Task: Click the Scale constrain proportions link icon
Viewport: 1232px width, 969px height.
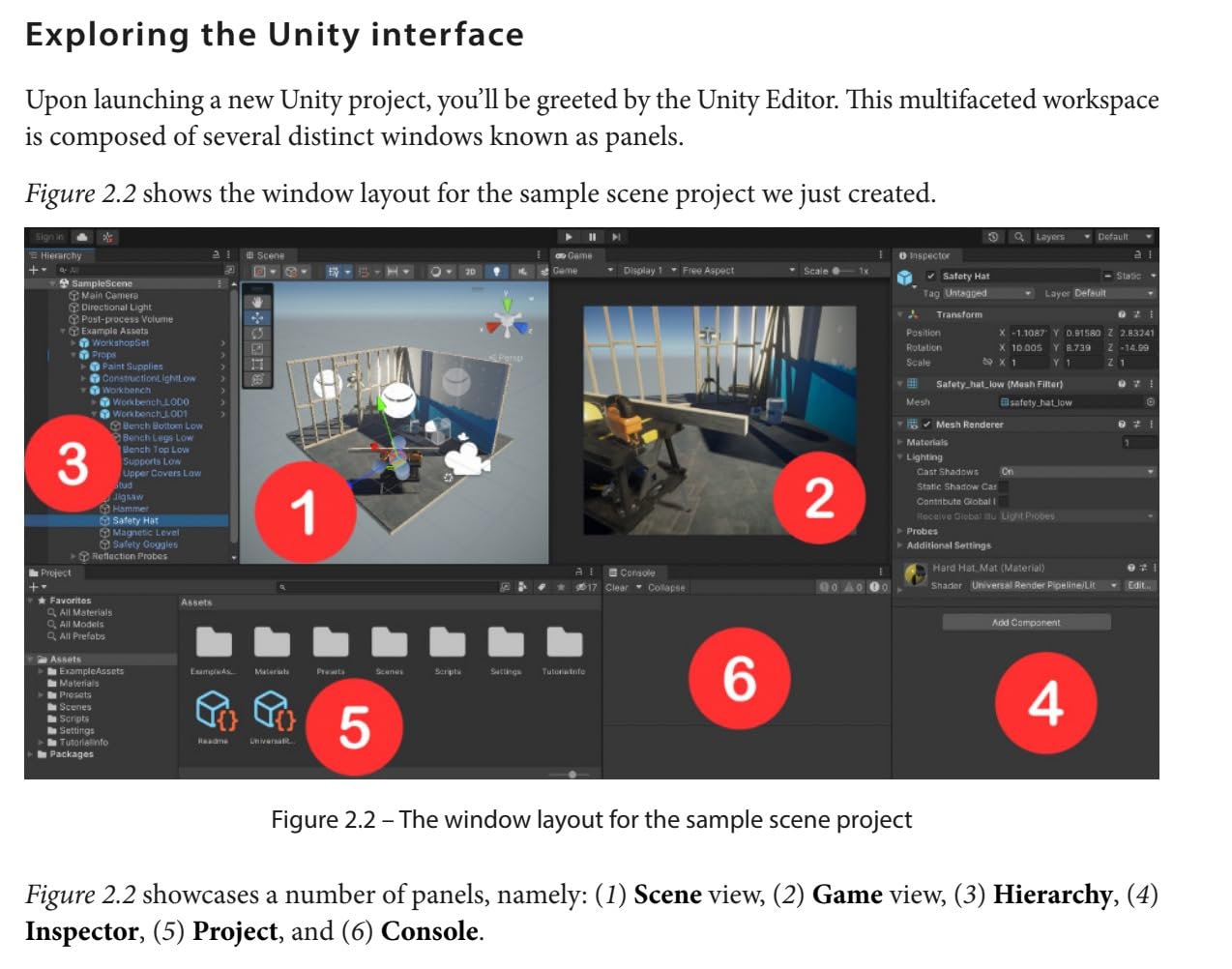Action: 987,363
